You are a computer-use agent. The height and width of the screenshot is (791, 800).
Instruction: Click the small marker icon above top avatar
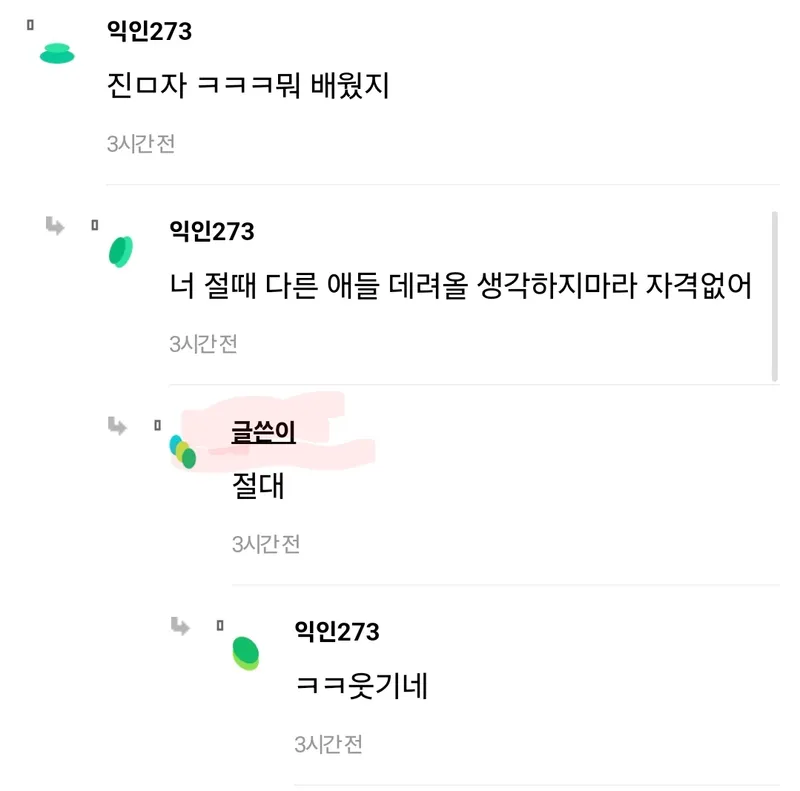30,24
